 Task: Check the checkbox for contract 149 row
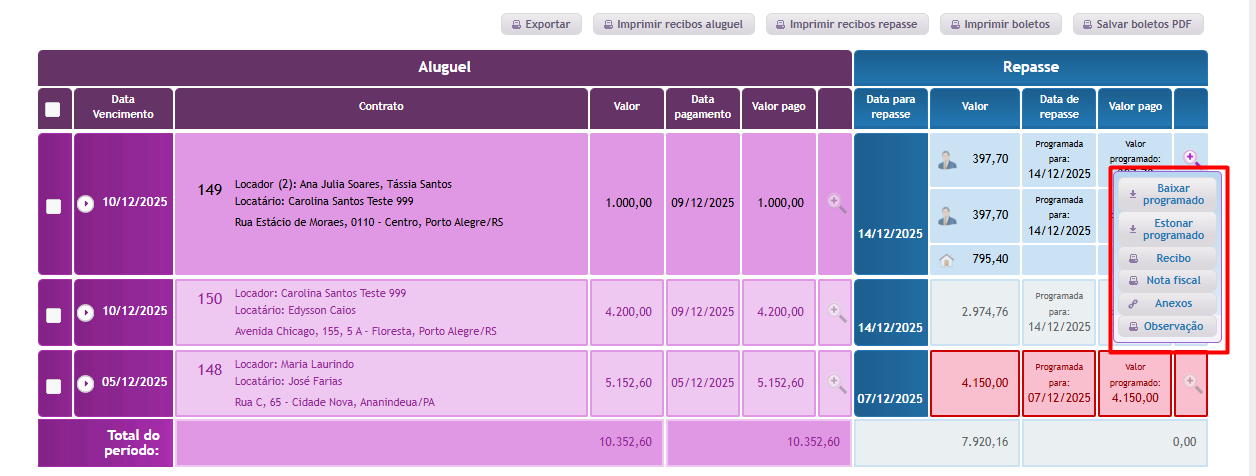54,206
